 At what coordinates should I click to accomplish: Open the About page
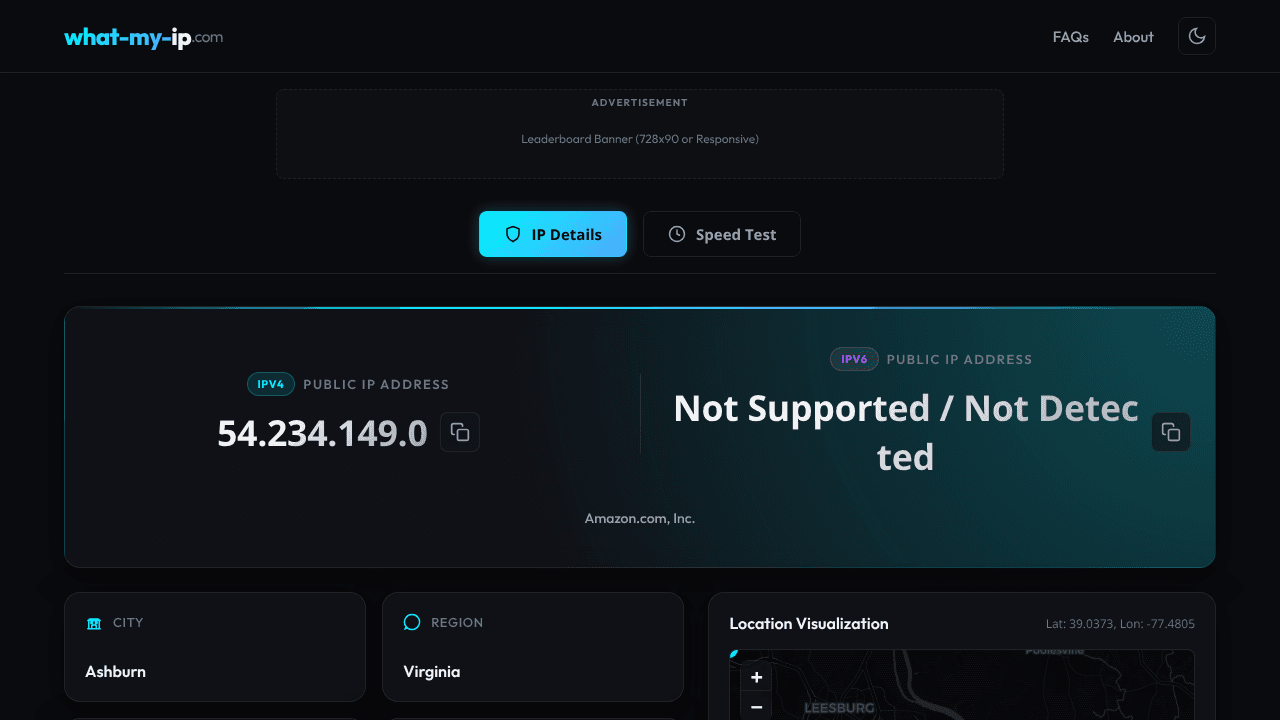(x=1134, y=37)
